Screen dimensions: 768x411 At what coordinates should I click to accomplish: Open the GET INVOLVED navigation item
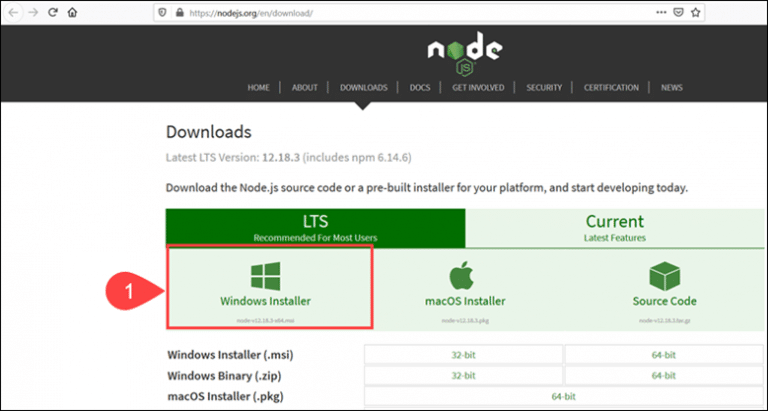[478, 88]
